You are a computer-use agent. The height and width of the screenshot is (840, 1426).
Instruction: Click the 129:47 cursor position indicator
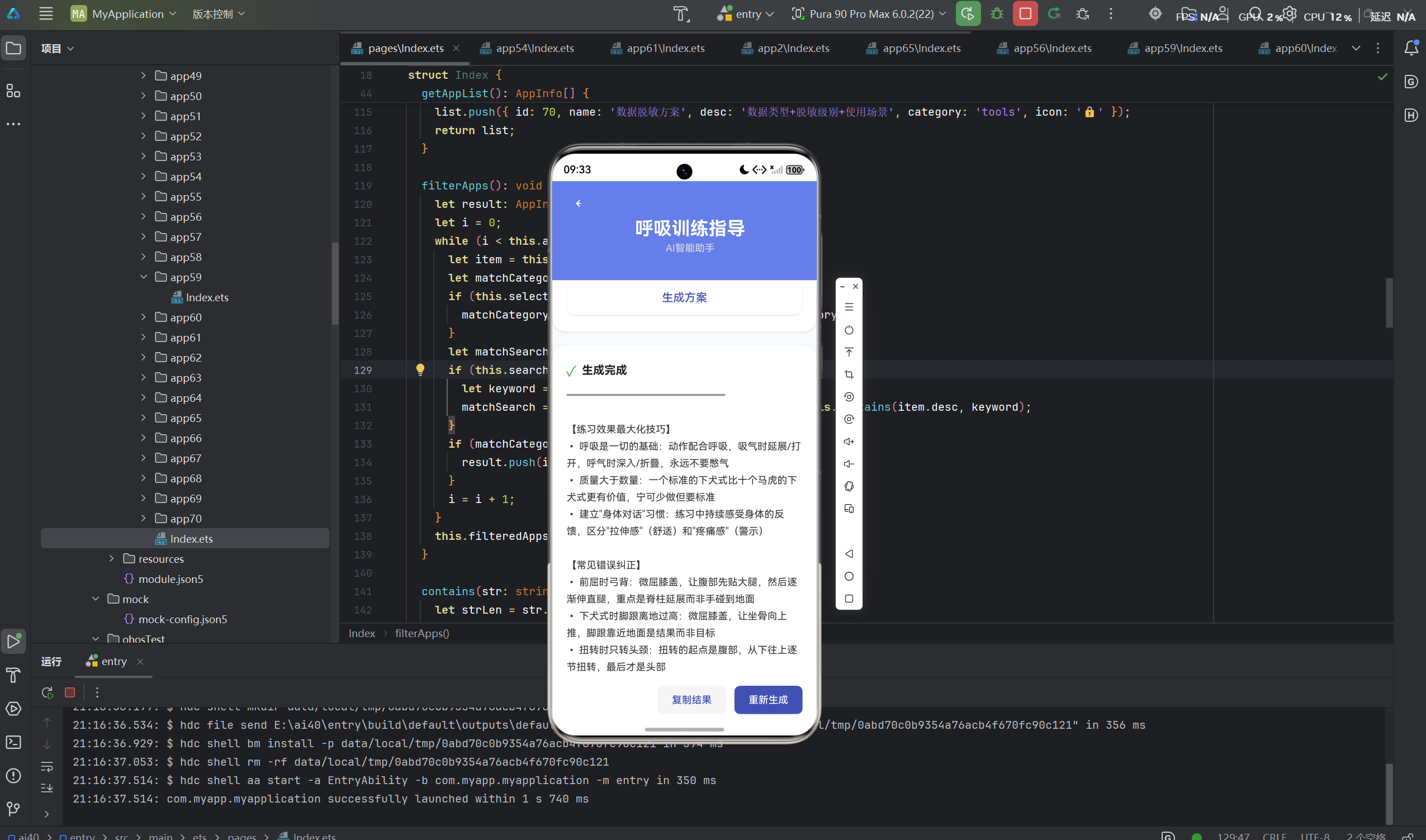(x=1233, y=836)
